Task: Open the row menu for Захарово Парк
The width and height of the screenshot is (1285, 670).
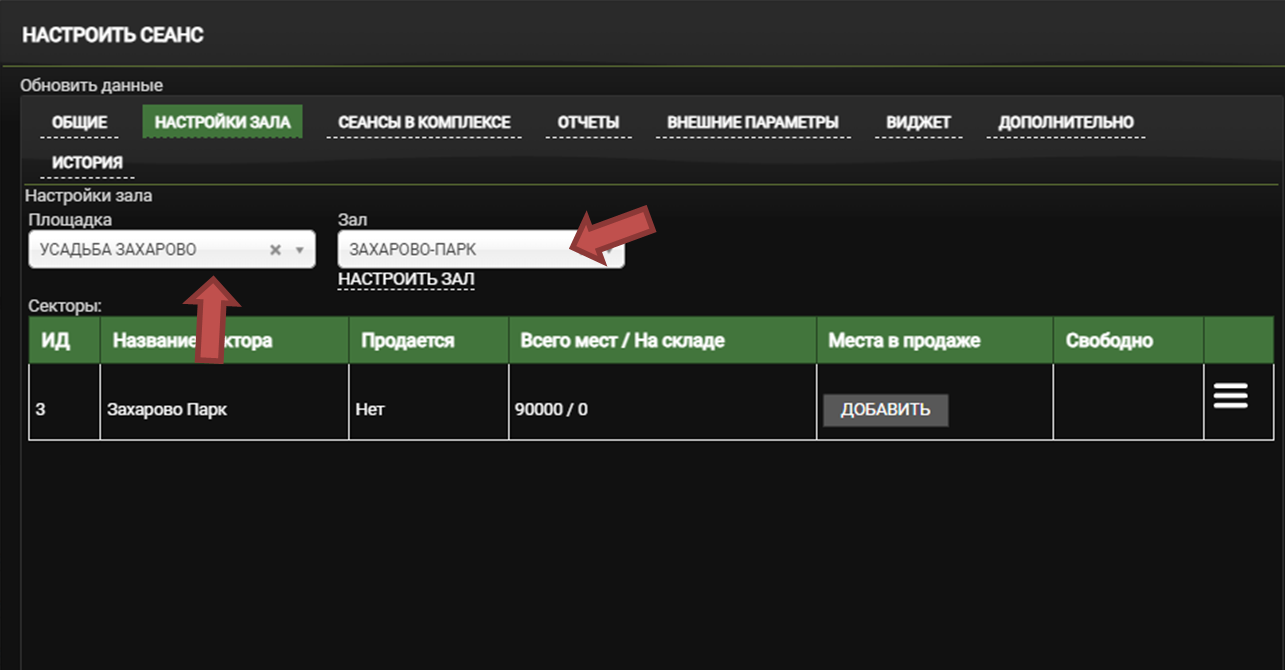Action: [1230, 397]
